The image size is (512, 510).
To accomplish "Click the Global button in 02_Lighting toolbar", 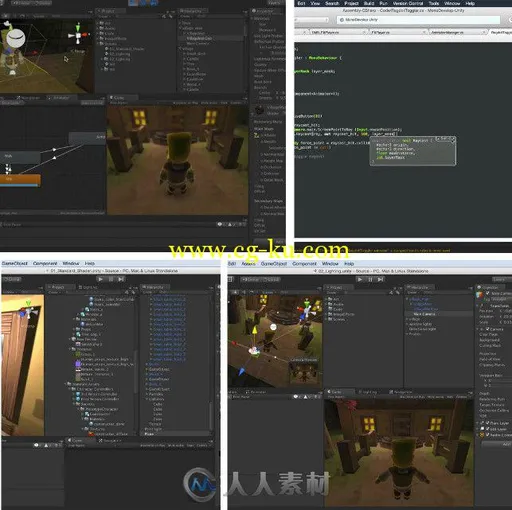I will 272,279.
